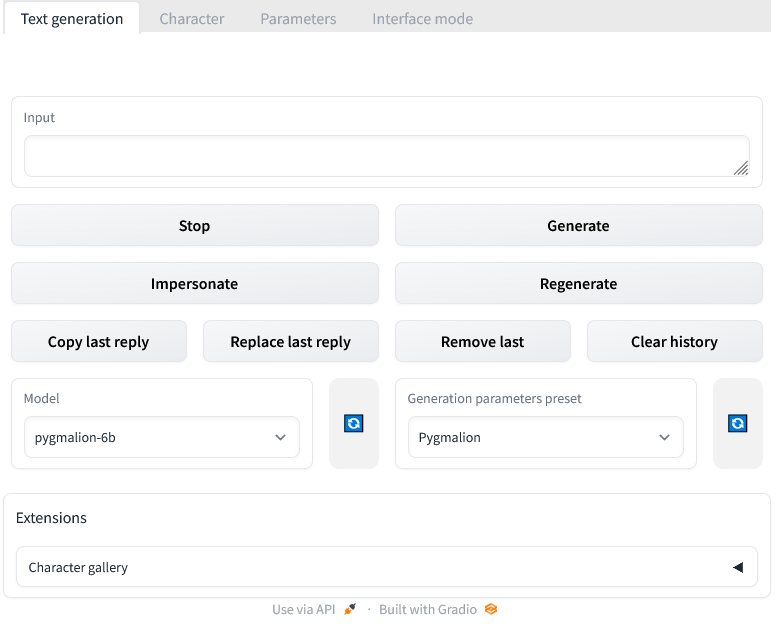776x625 pixels.
Task: Refresh the generation parameters preset list
Action: [x=737, y=423]
